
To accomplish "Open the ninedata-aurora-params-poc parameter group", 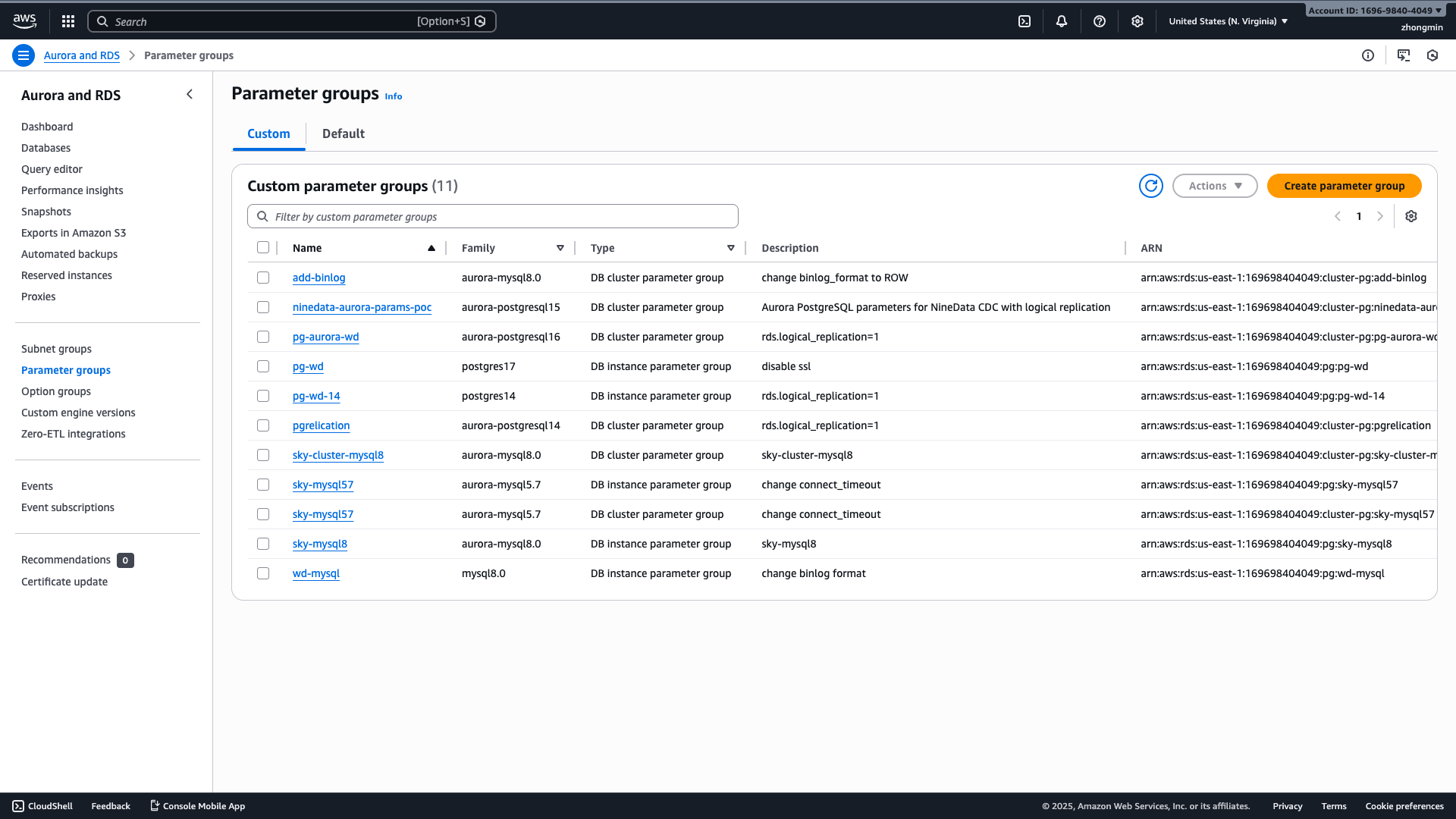I will coord(362,307).
